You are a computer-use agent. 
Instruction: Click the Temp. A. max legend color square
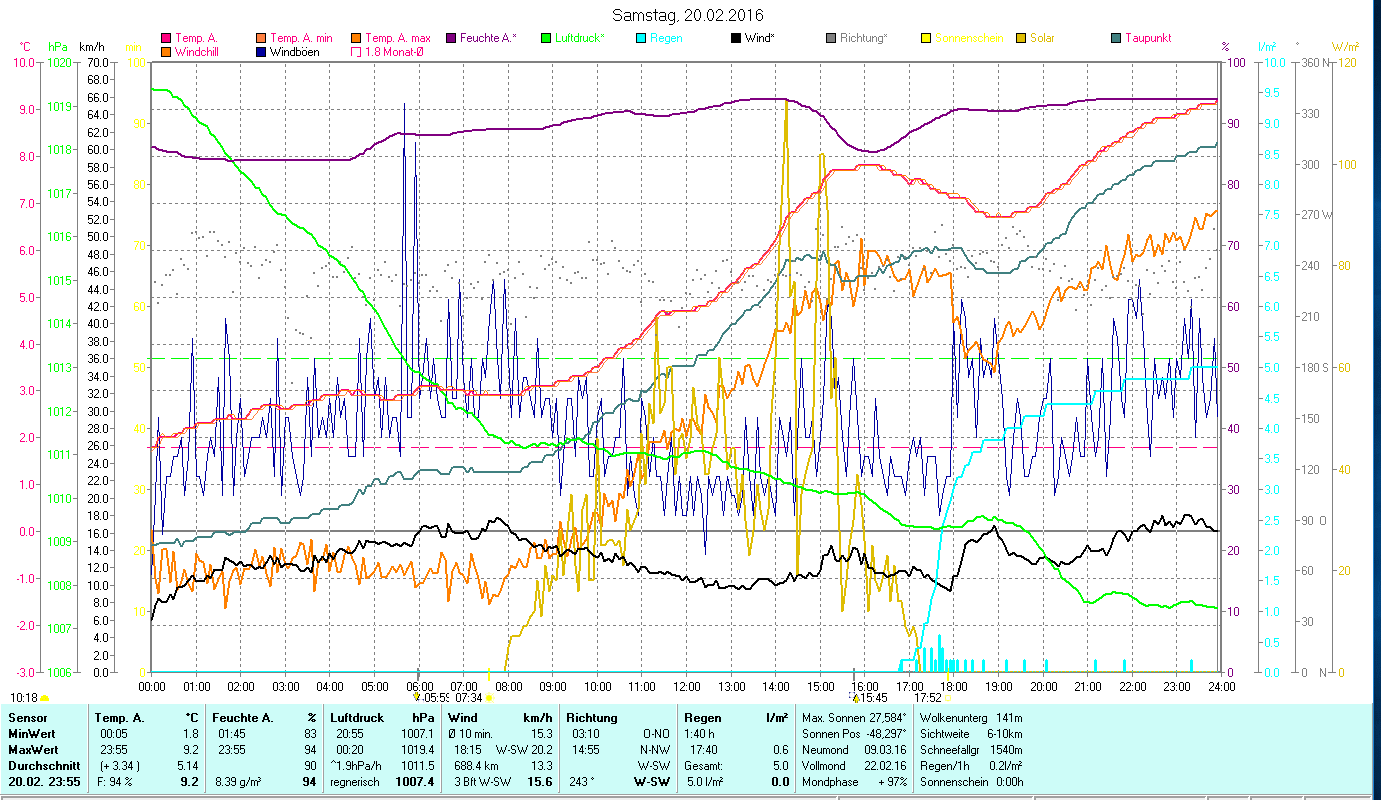[x=358, y=38]
